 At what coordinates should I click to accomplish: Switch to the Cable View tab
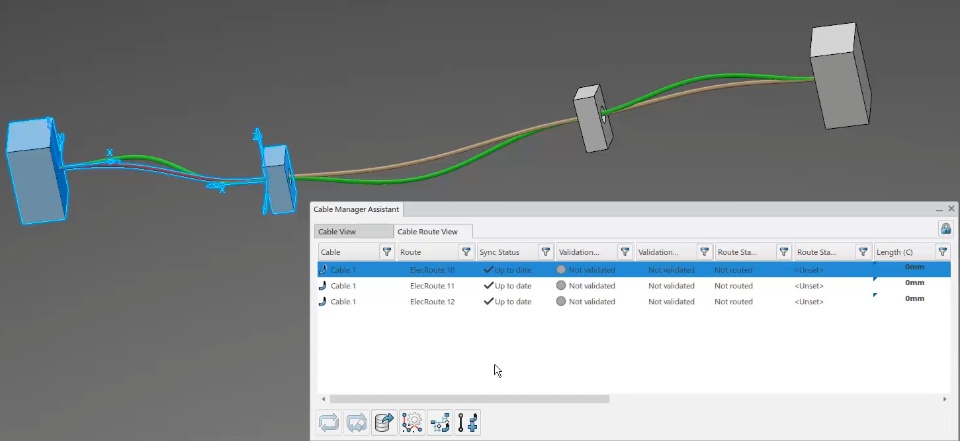click(x=354, y=232)
